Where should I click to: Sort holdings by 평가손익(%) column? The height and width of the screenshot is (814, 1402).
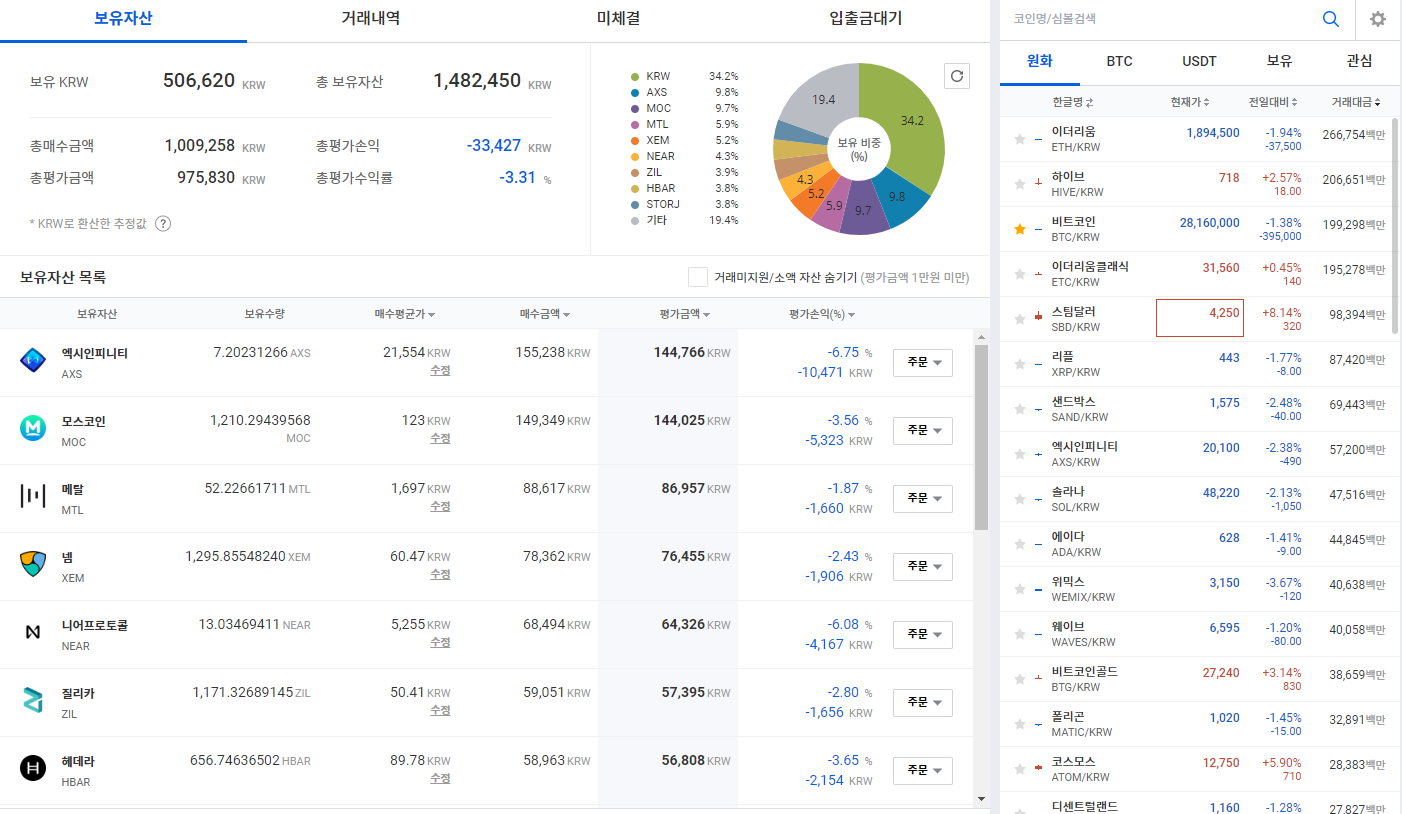click(x=822, y=314)
